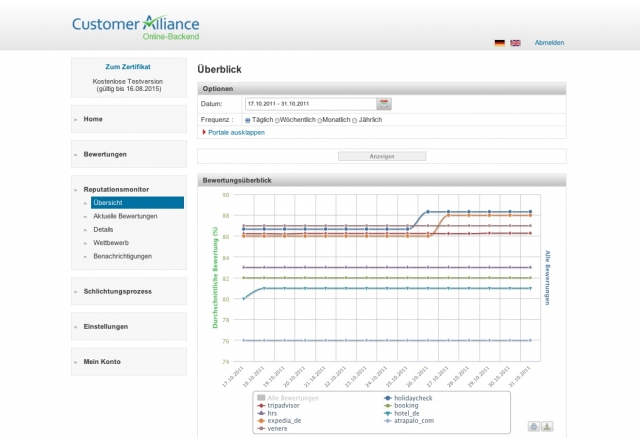Select the Jährlich frequency radio button

(354, 120)
